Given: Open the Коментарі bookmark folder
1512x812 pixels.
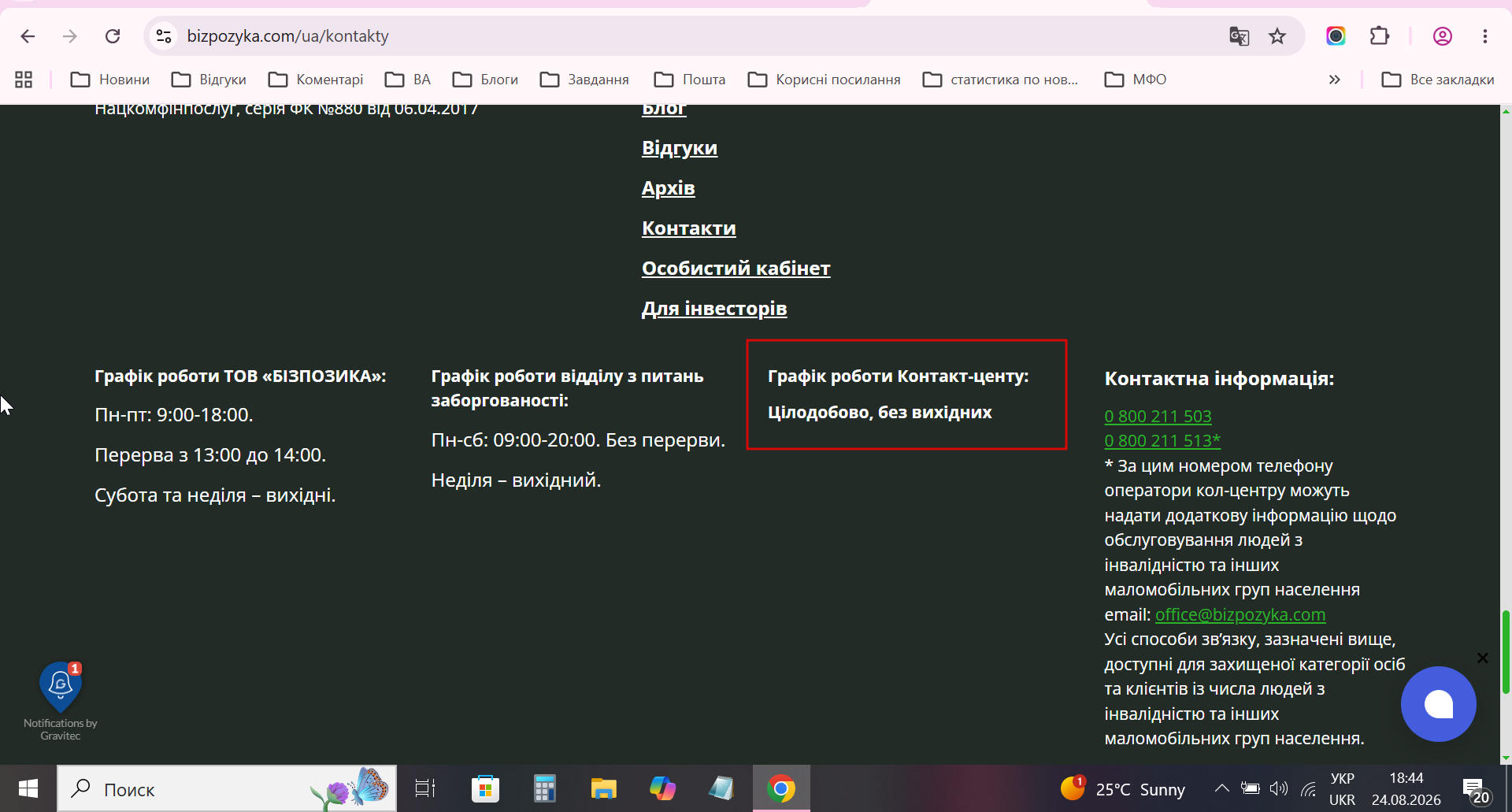Looking at the screenshot, I should click(x=316, y=80).
